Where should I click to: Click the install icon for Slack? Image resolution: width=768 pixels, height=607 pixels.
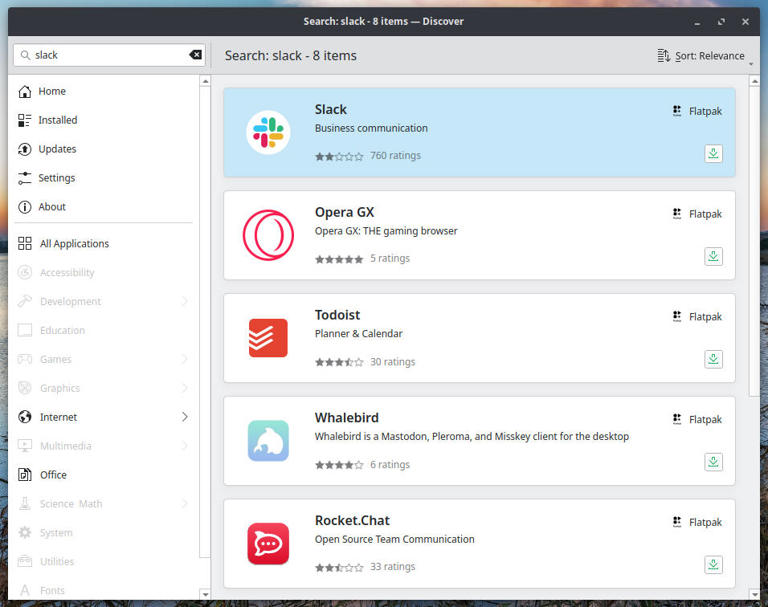(713, 154)
